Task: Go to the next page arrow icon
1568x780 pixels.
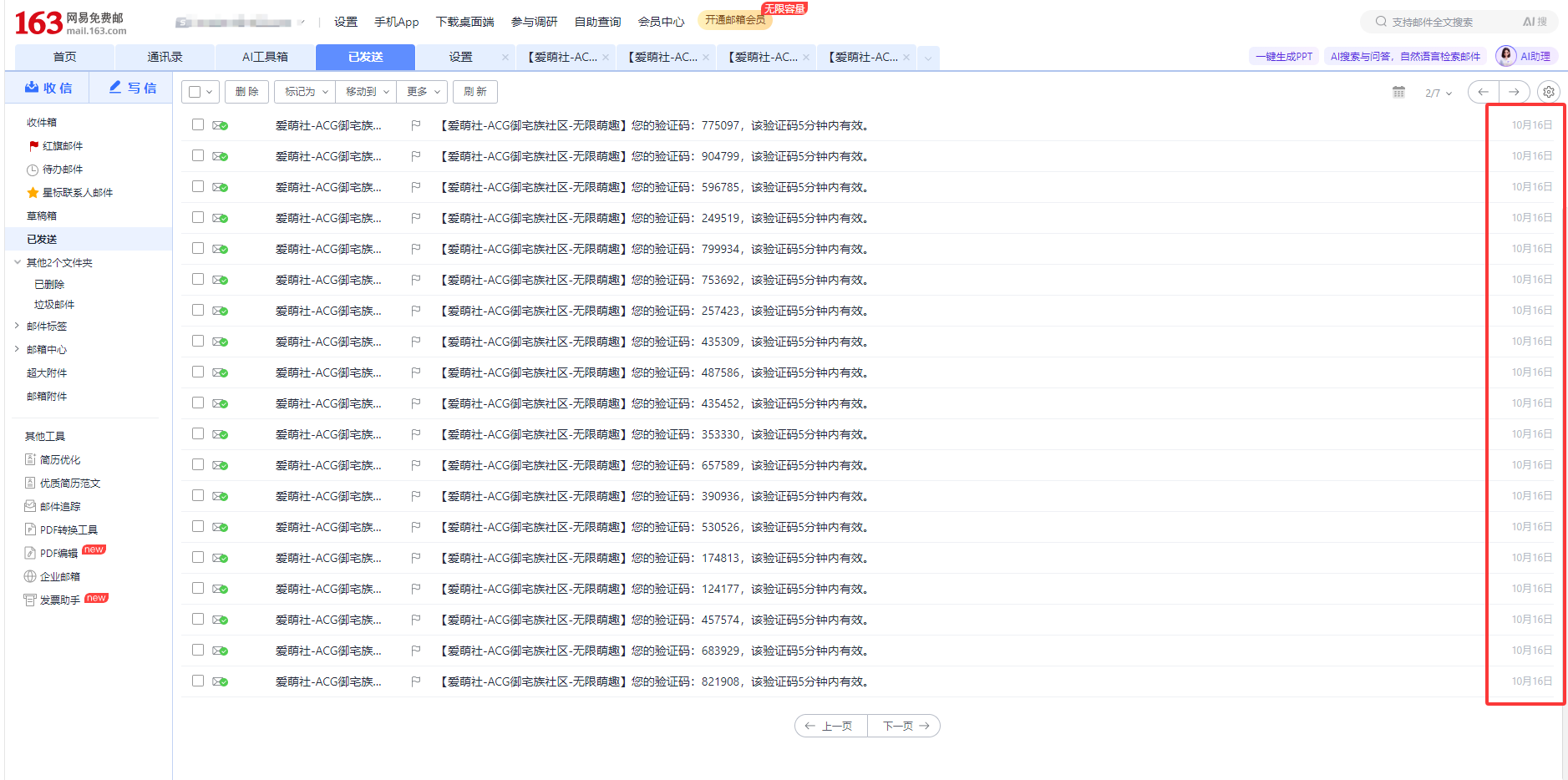Action: pyautogui.click(x=1514, y=92)
